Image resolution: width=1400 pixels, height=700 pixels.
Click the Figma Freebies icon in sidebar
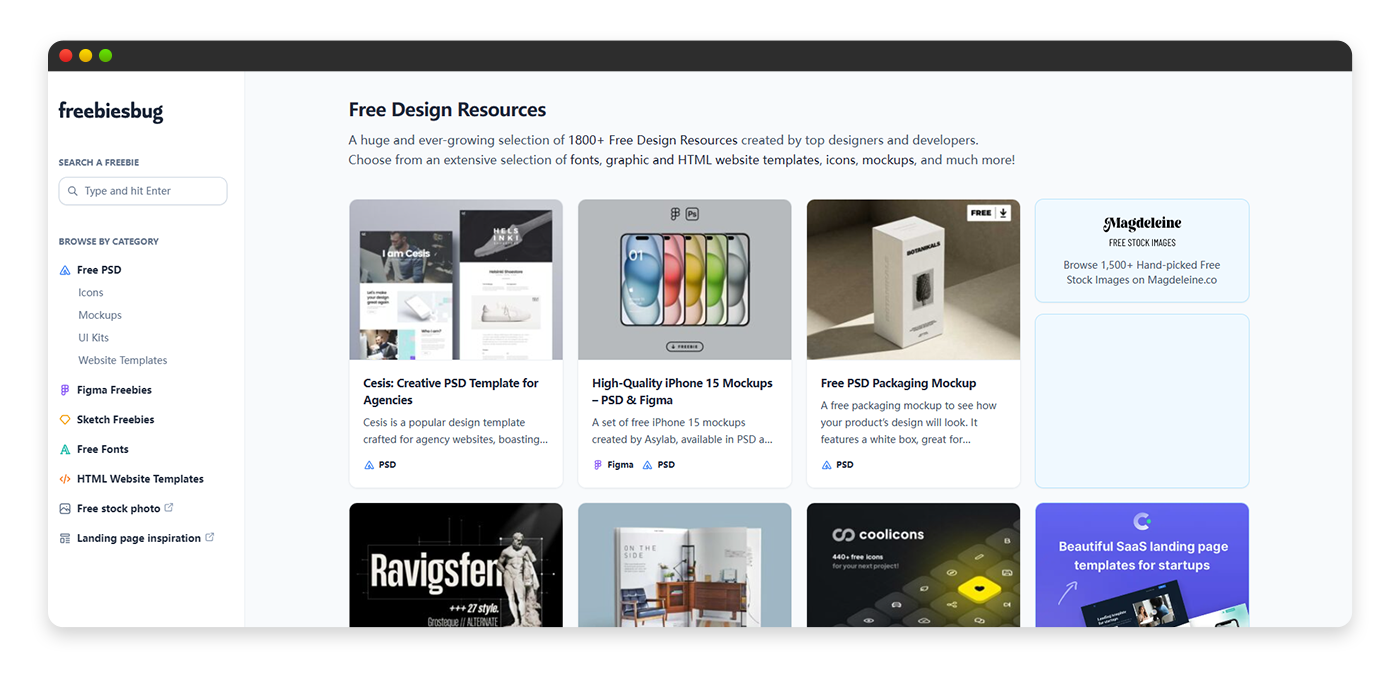65,390
